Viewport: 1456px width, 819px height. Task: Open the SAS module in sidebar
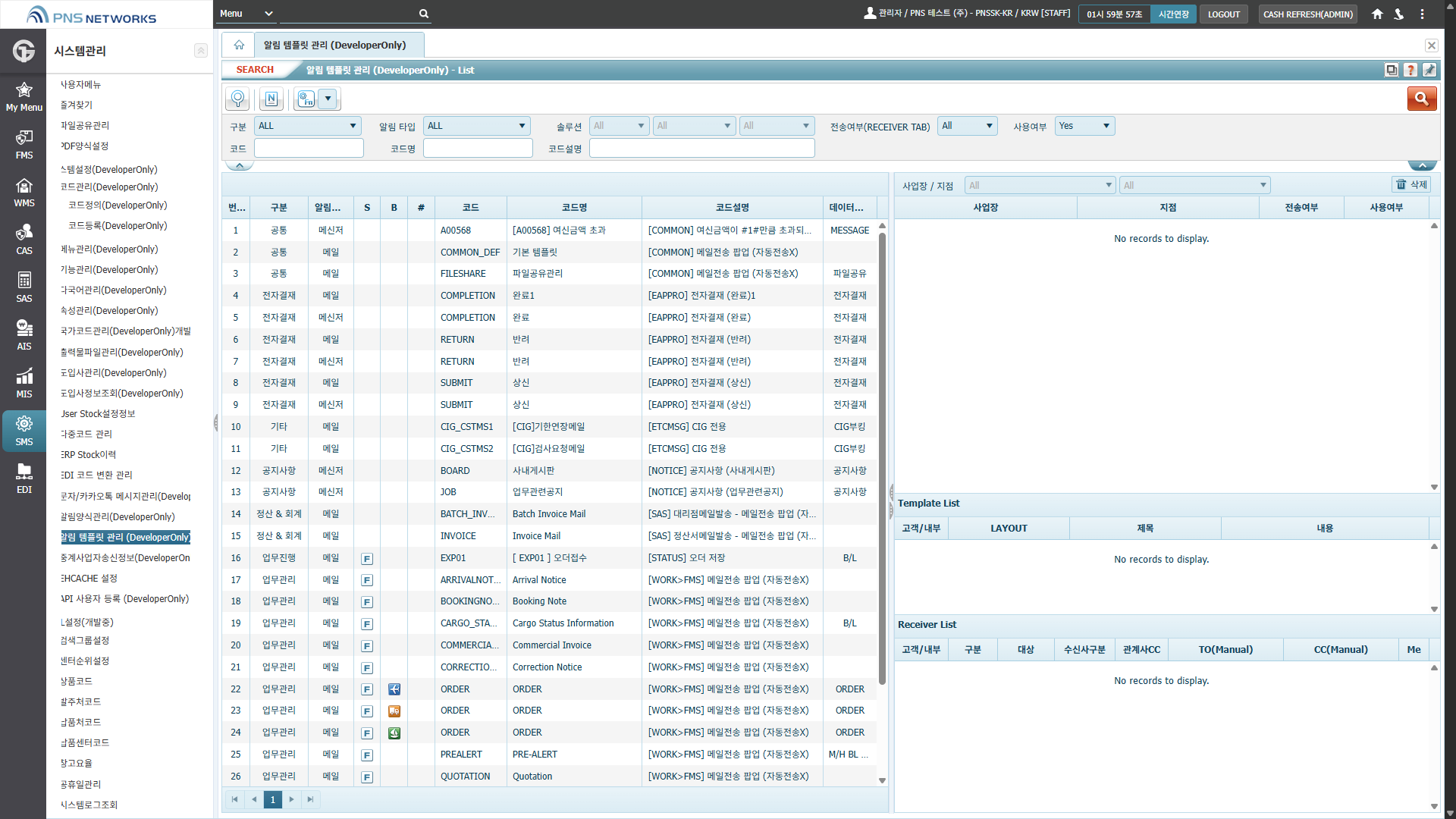(x=24, y=287)
